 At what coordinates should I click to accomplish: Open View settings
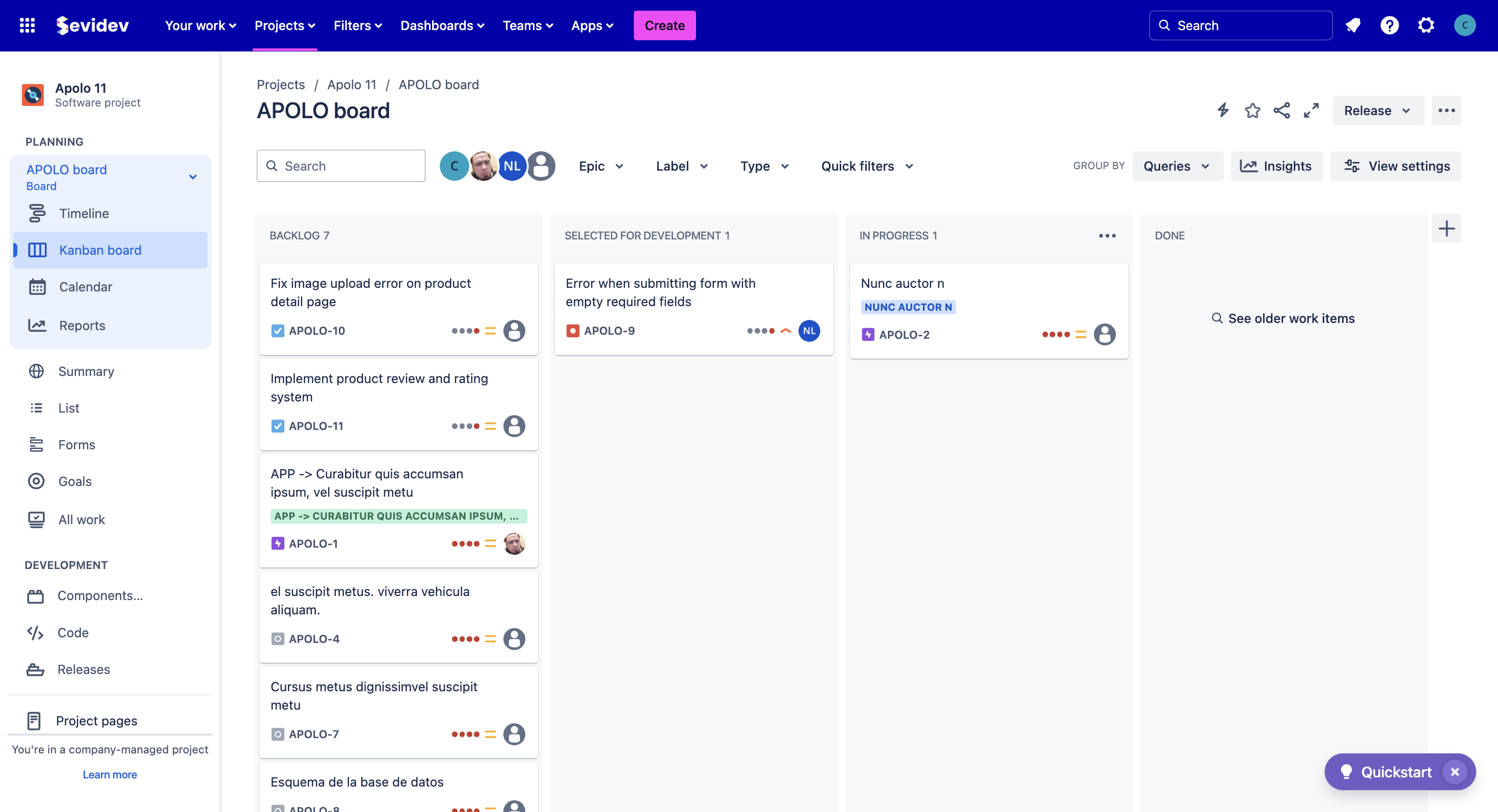(x=1396, y=166)
